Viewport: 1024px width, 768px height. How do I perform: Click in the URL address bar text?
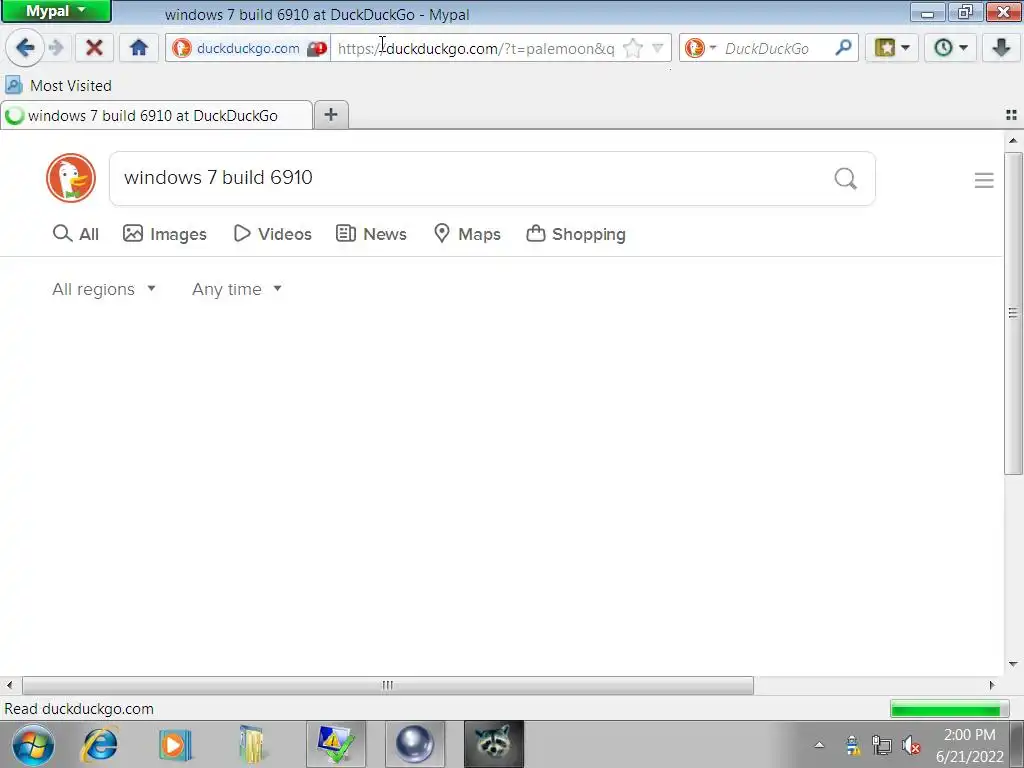[x=476, y=48]
